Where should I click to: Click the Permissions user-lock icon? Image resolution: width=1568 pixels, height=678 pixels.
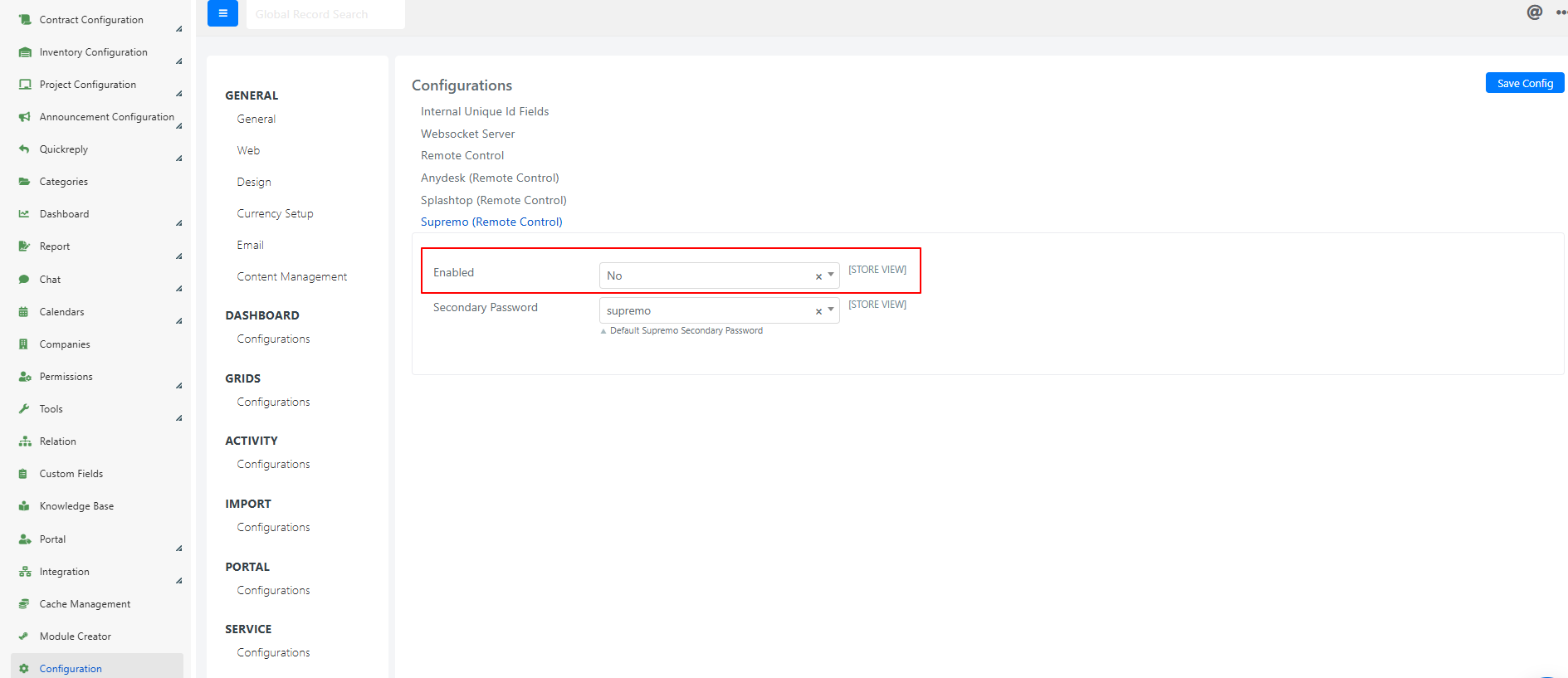[25, 376]
